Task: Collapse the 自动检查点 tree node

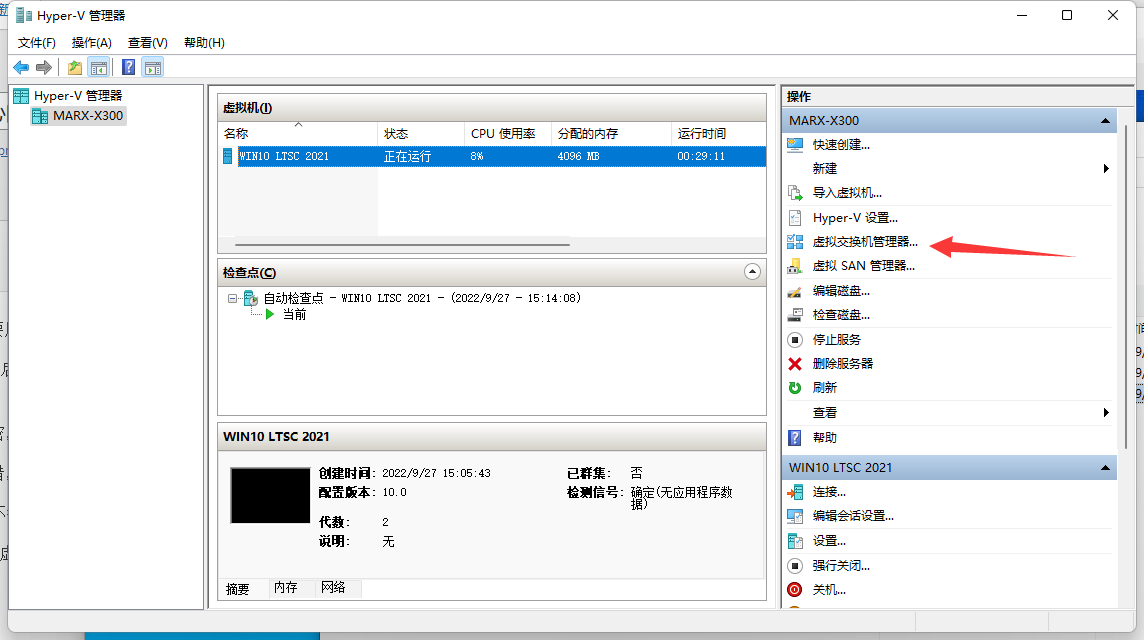Action: click(232, 298)
